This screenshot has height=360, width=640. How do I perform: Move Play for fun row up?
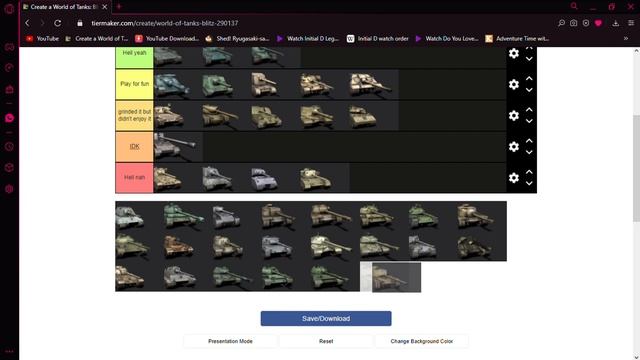[529, 78]
